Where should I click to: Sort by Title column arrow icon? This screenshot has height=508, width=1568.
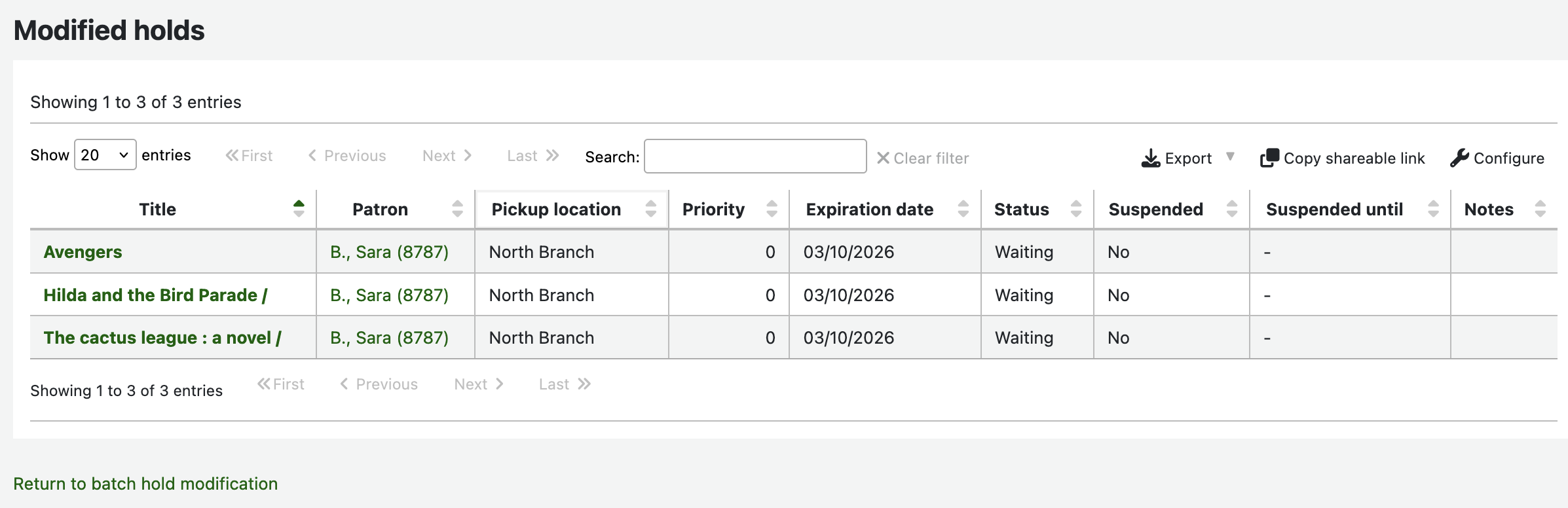click(x=299, y=209)
